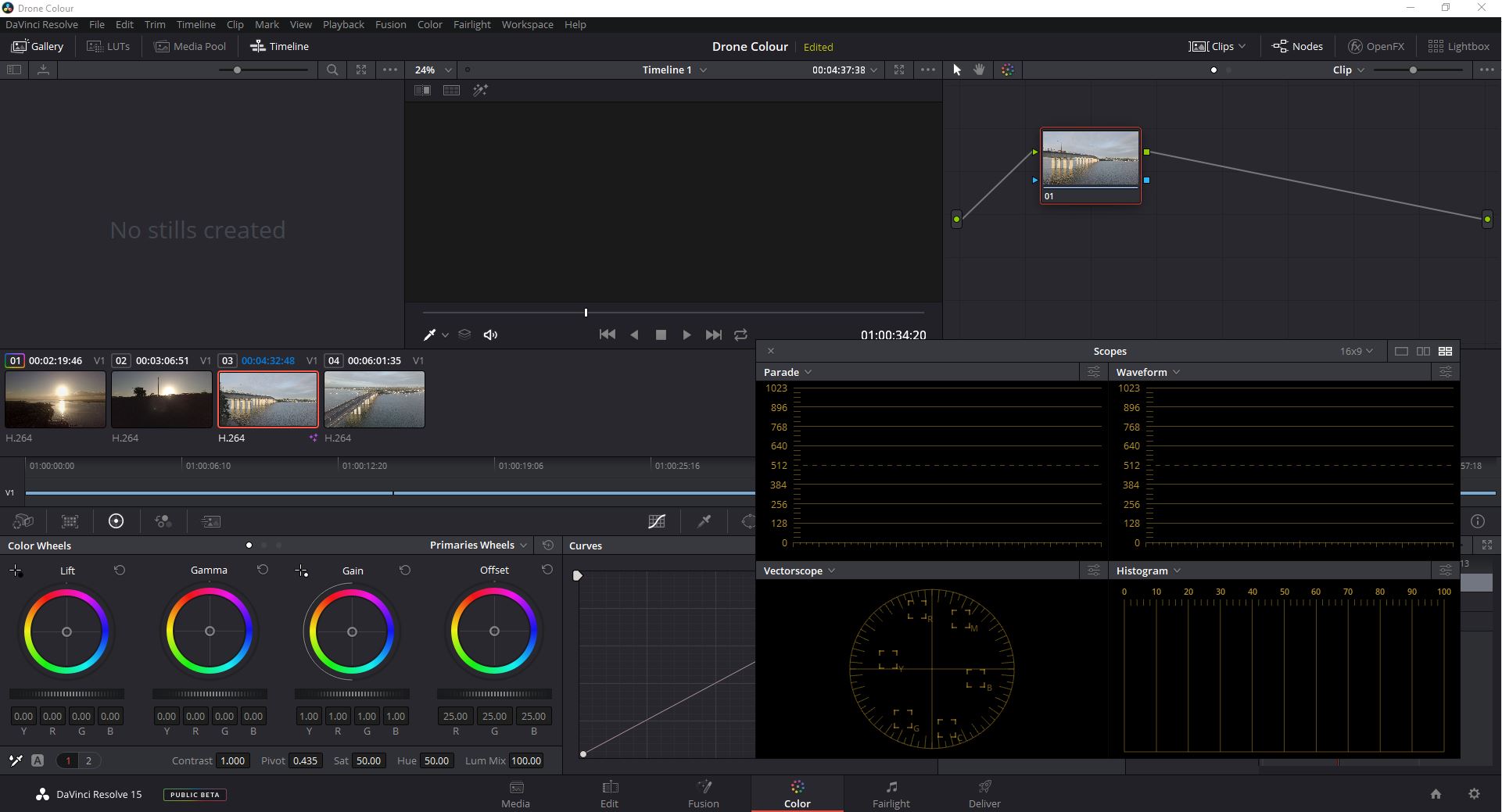Select clip 04 thumbnail
Screen dimensions: 1502x812
(x=375, y=399)
